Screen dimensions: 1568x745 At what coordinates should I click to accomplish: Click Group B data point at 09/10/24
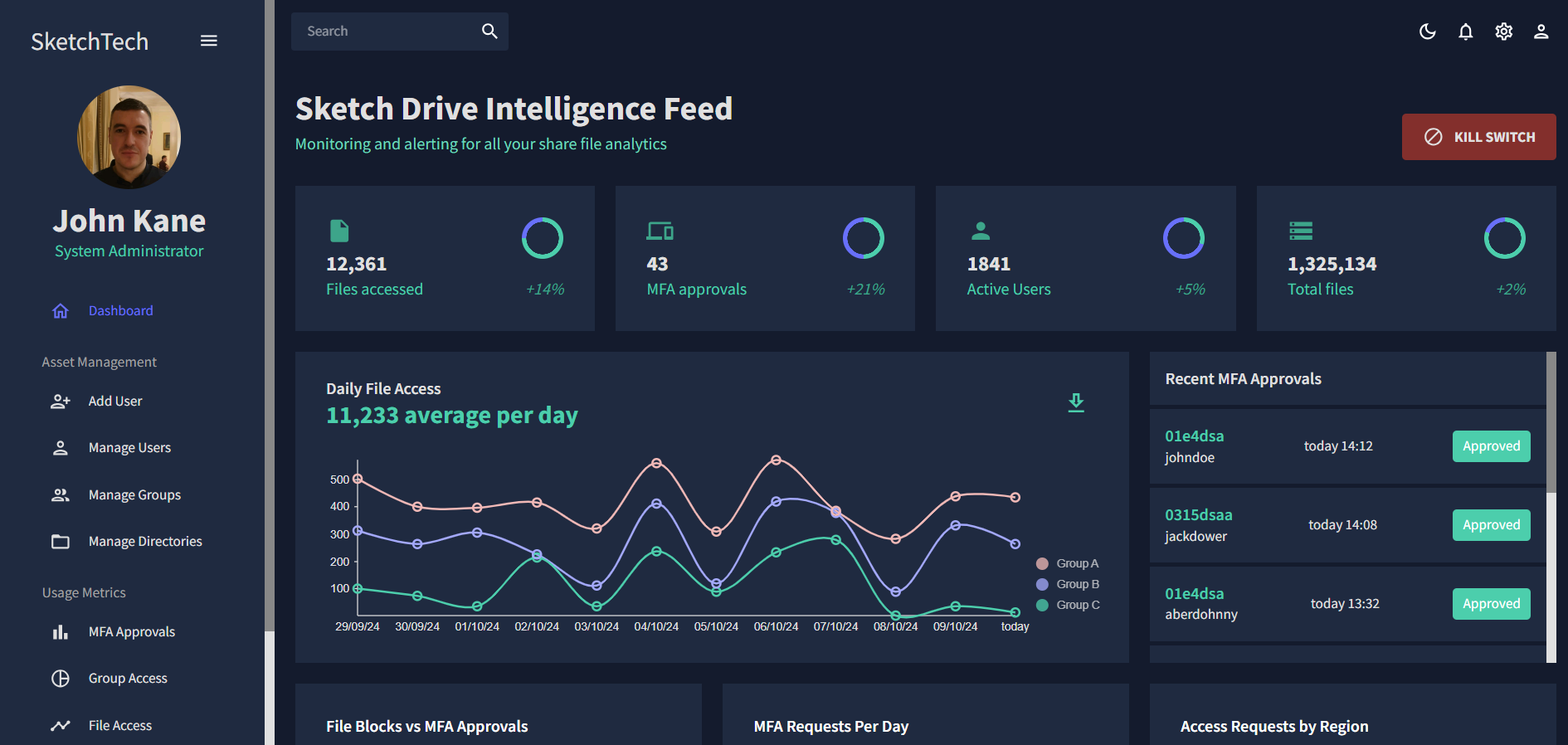point(956,526)
